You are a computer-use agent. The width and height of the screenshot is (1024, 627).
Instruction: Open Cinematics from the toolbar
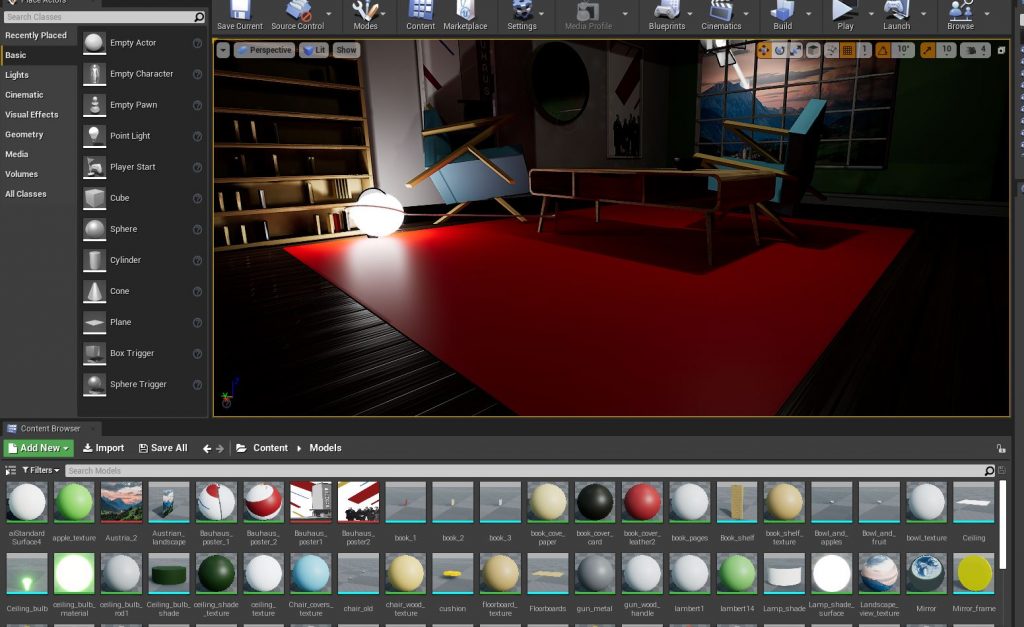[721, 14]
